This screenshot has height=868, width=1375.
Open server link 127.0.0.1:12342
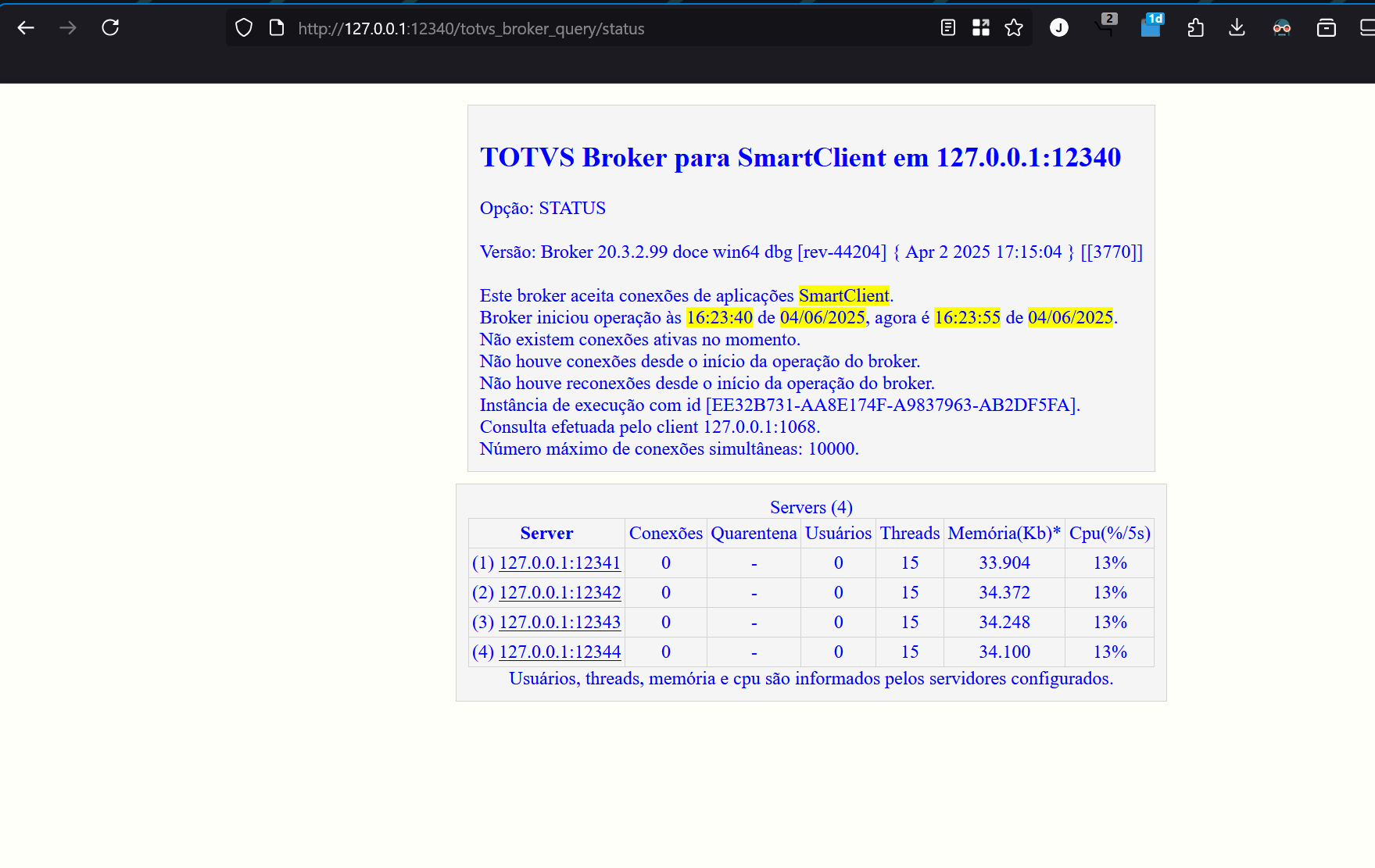tap(560, 592)
